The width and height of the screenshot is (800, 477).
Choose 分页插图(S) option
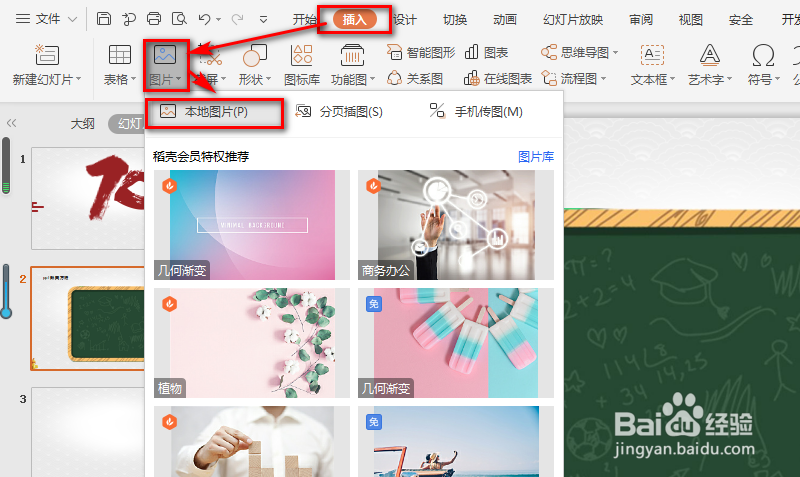[x=339, y=112]
